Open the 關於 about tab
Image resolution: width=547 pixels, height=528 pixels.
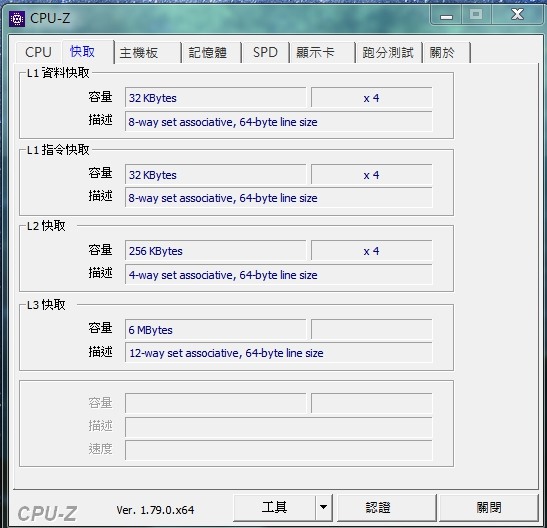point(447,53)
